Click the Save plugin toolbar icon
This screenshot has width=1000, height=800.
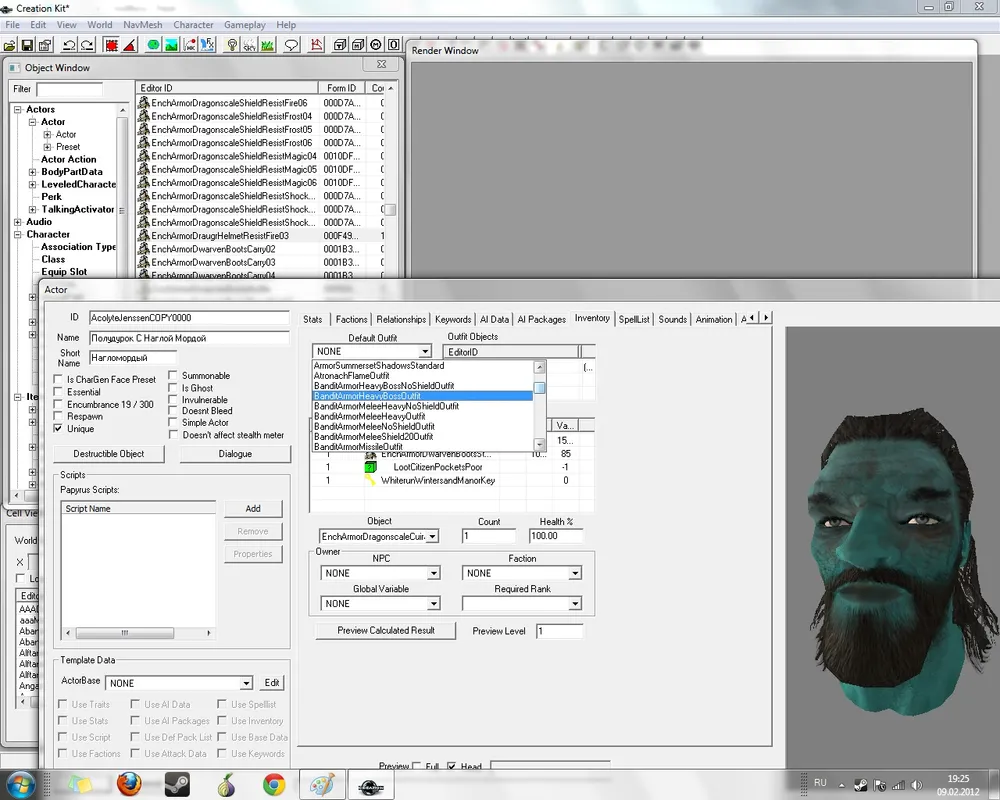pyautogui.click(x=28, y=45)
